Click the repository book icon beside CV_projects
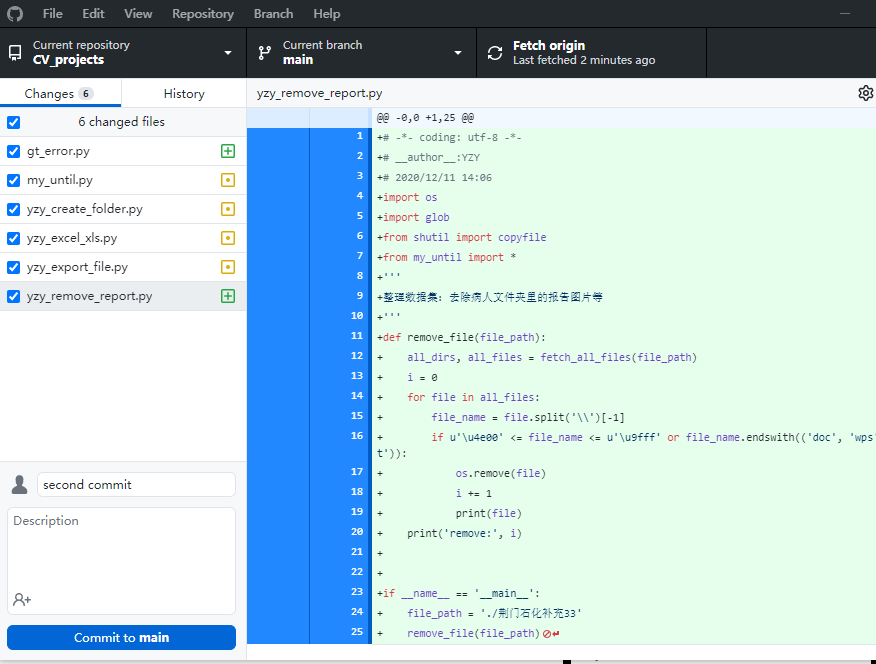The height and width of the screenshot is (664, 876). [14, 52]
